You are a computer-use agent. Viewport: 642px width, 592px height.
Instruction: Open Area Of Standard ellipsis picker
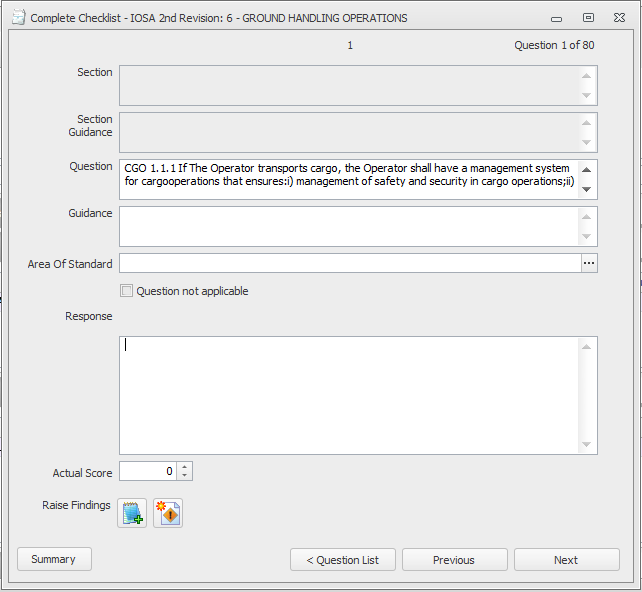point(589,263)
